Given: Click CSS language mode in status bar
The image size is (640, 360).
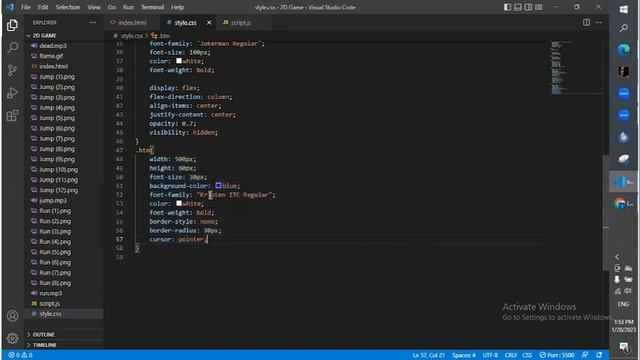Looking at the screenshot, I should (x=527, y=355).
